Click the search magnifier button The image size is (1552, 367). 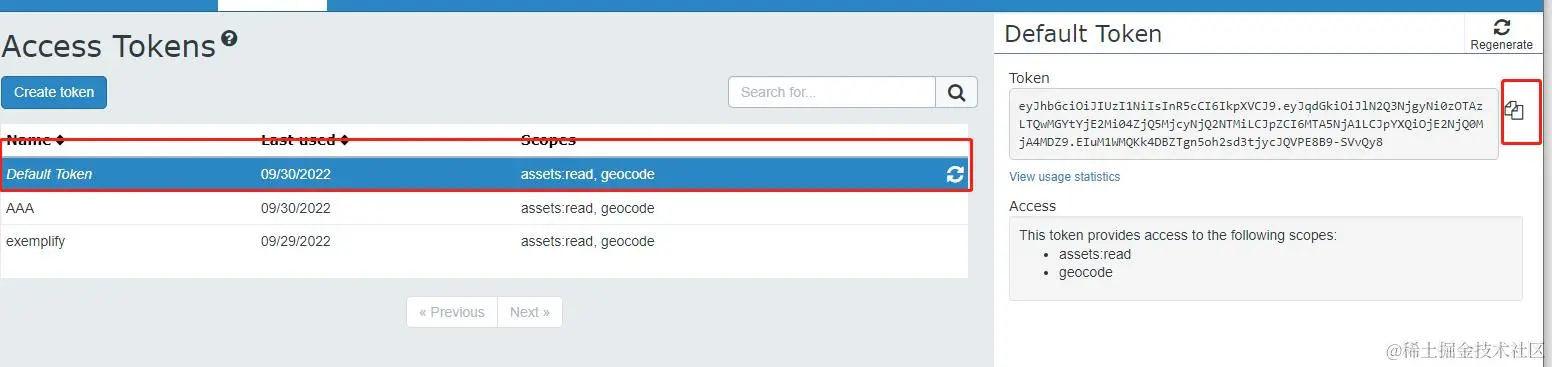click(x=956, y=92)
